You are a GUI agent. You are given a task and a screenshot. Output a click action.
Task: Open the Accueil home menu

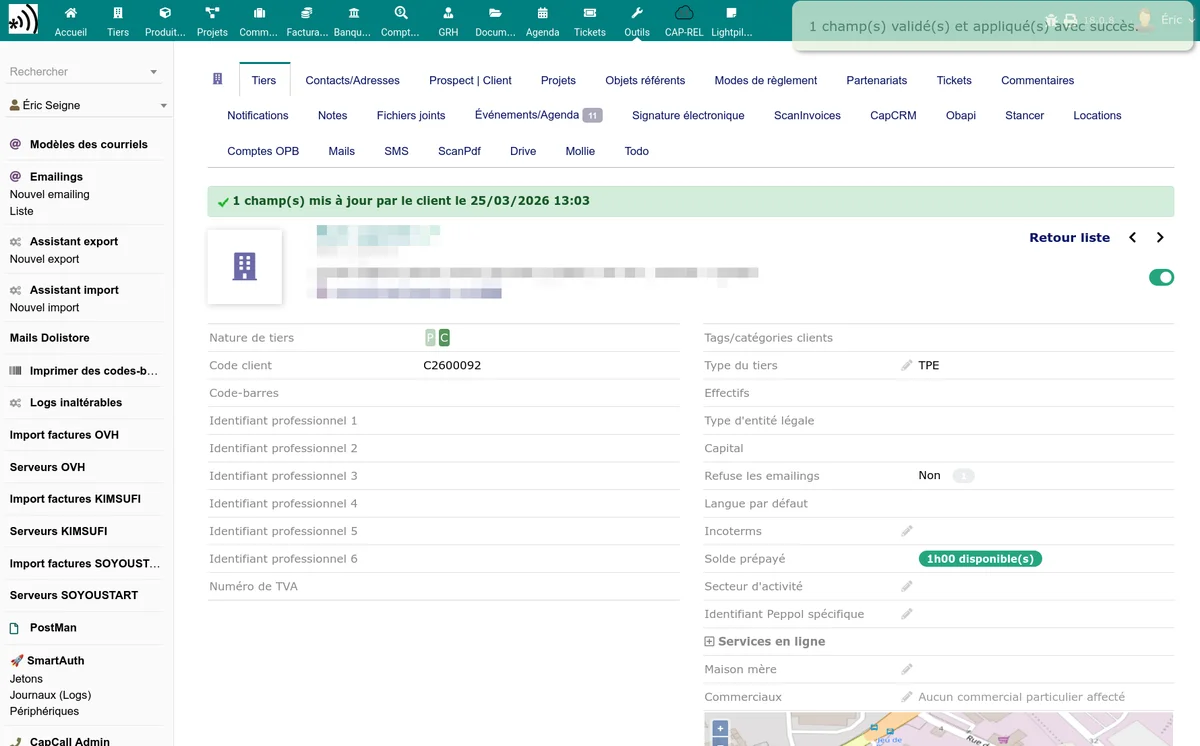tap(71, 21)
